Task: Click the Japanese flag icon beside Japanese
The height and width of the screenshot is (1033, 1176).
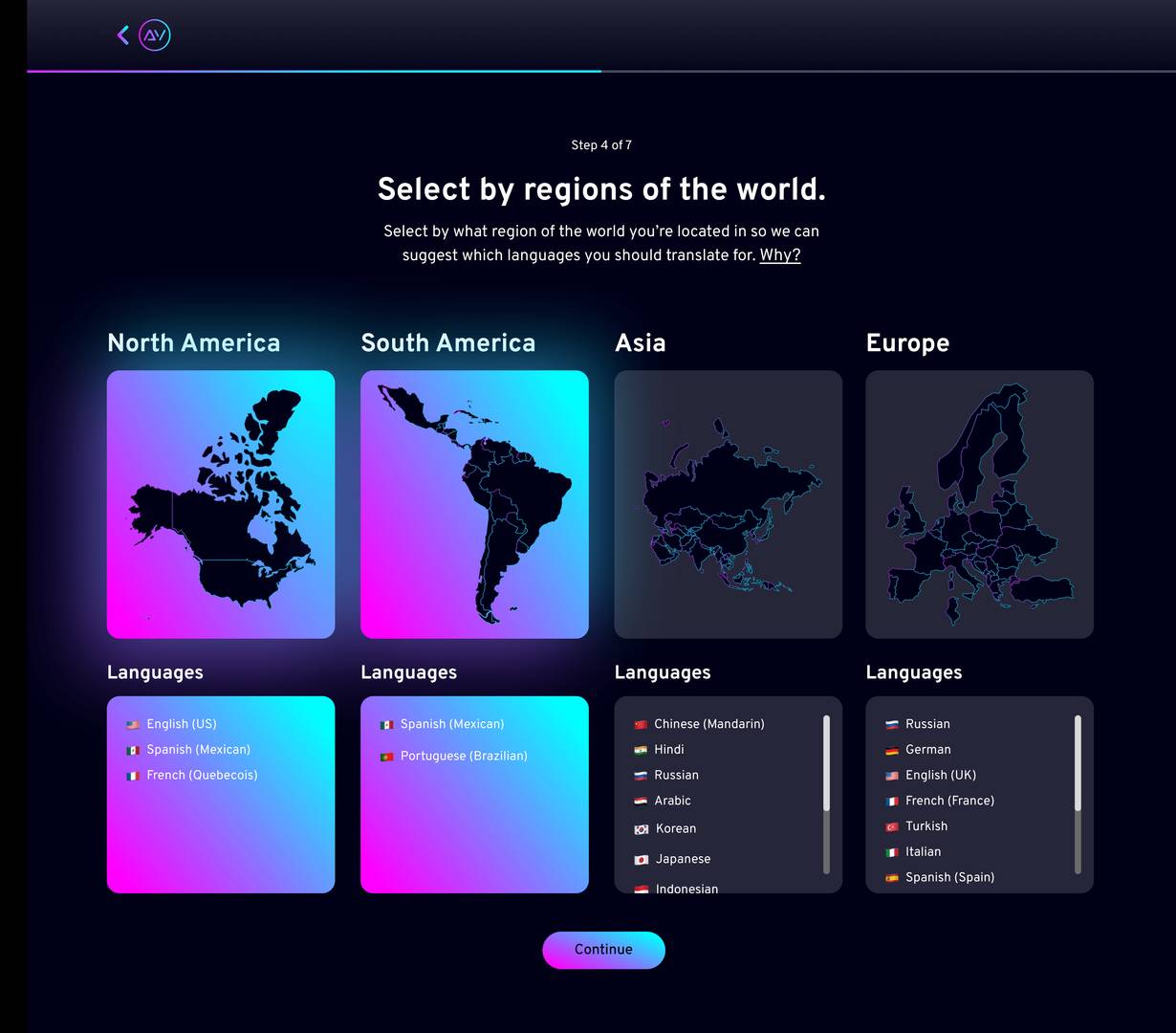Action: pyautogui.click(x=642, y=860)
